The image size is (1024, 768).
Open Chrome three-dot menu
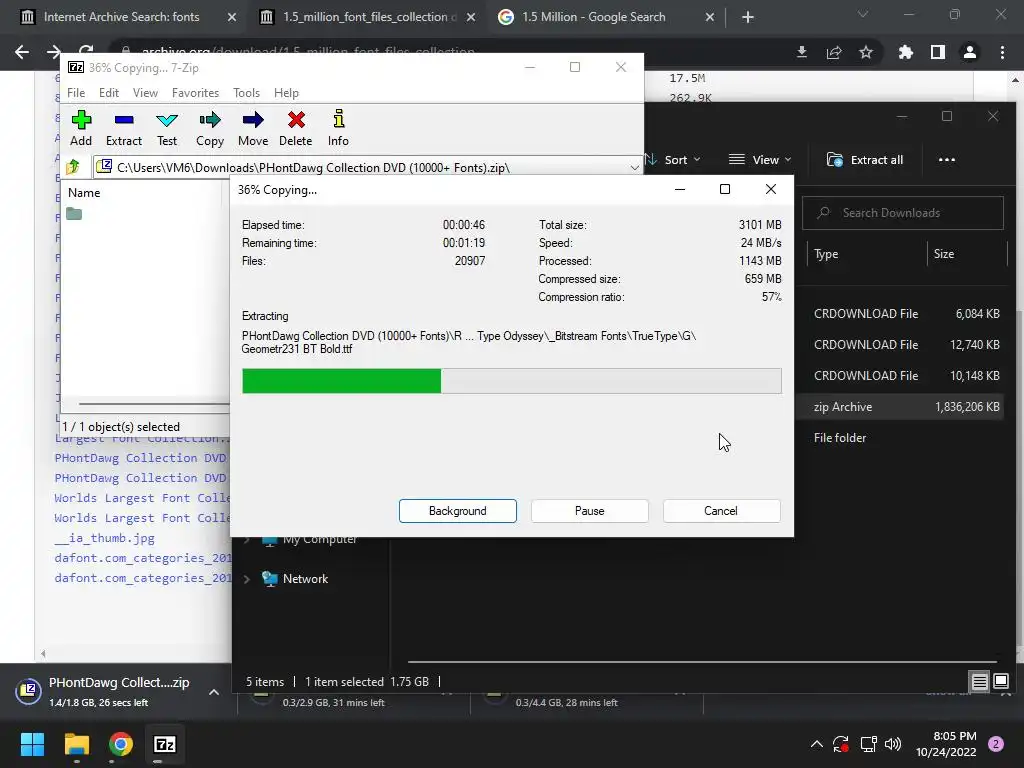click(1002, 52)
